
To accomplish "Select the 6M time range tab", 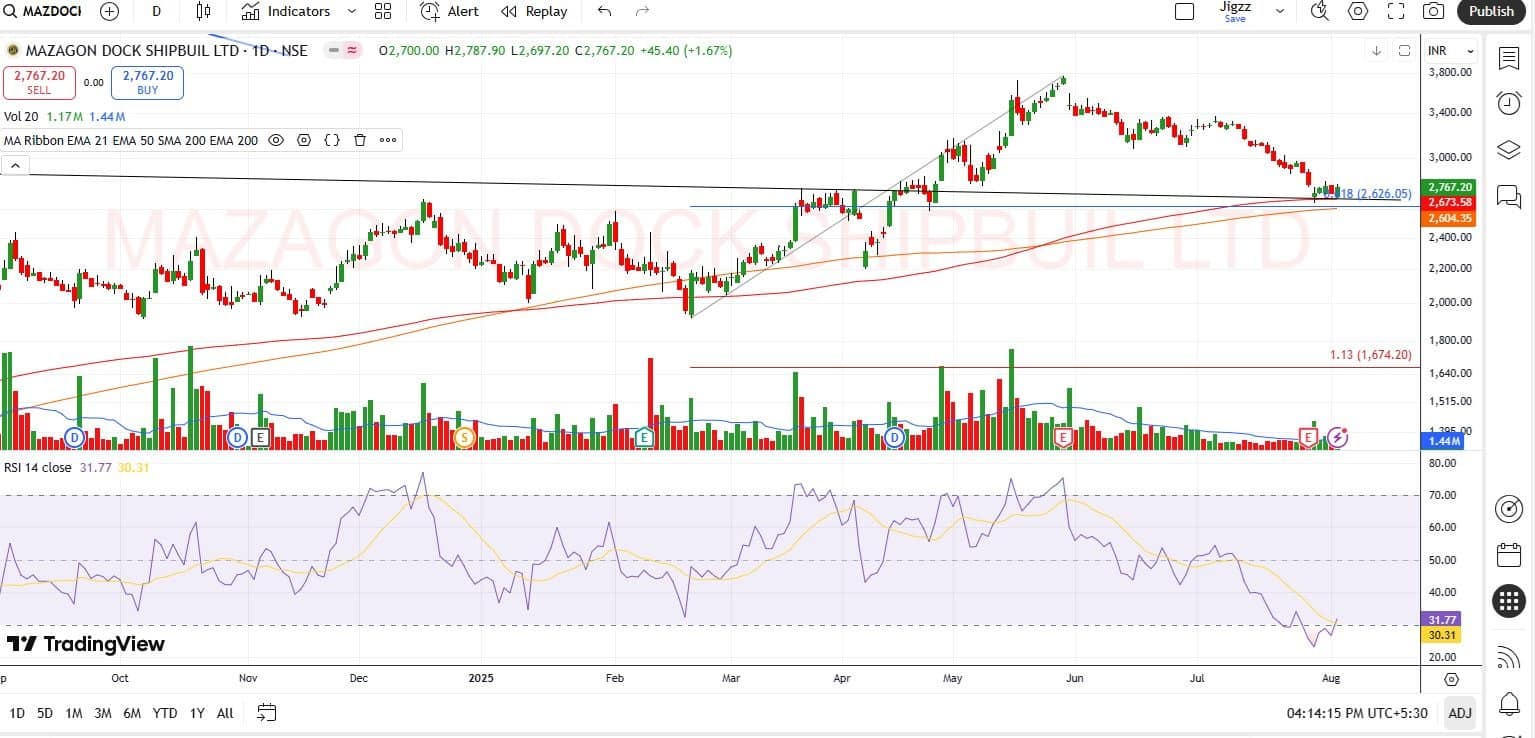I will (132, 713).
